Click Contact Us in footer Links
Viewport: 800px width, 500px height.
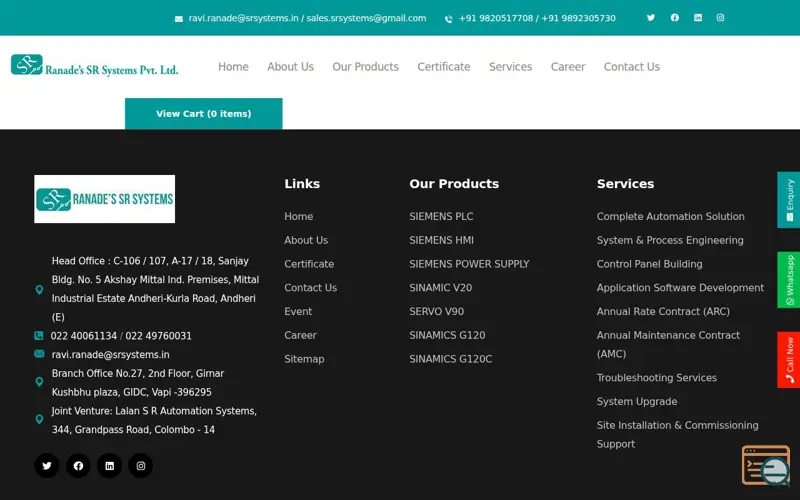click(x=311, y=288)
